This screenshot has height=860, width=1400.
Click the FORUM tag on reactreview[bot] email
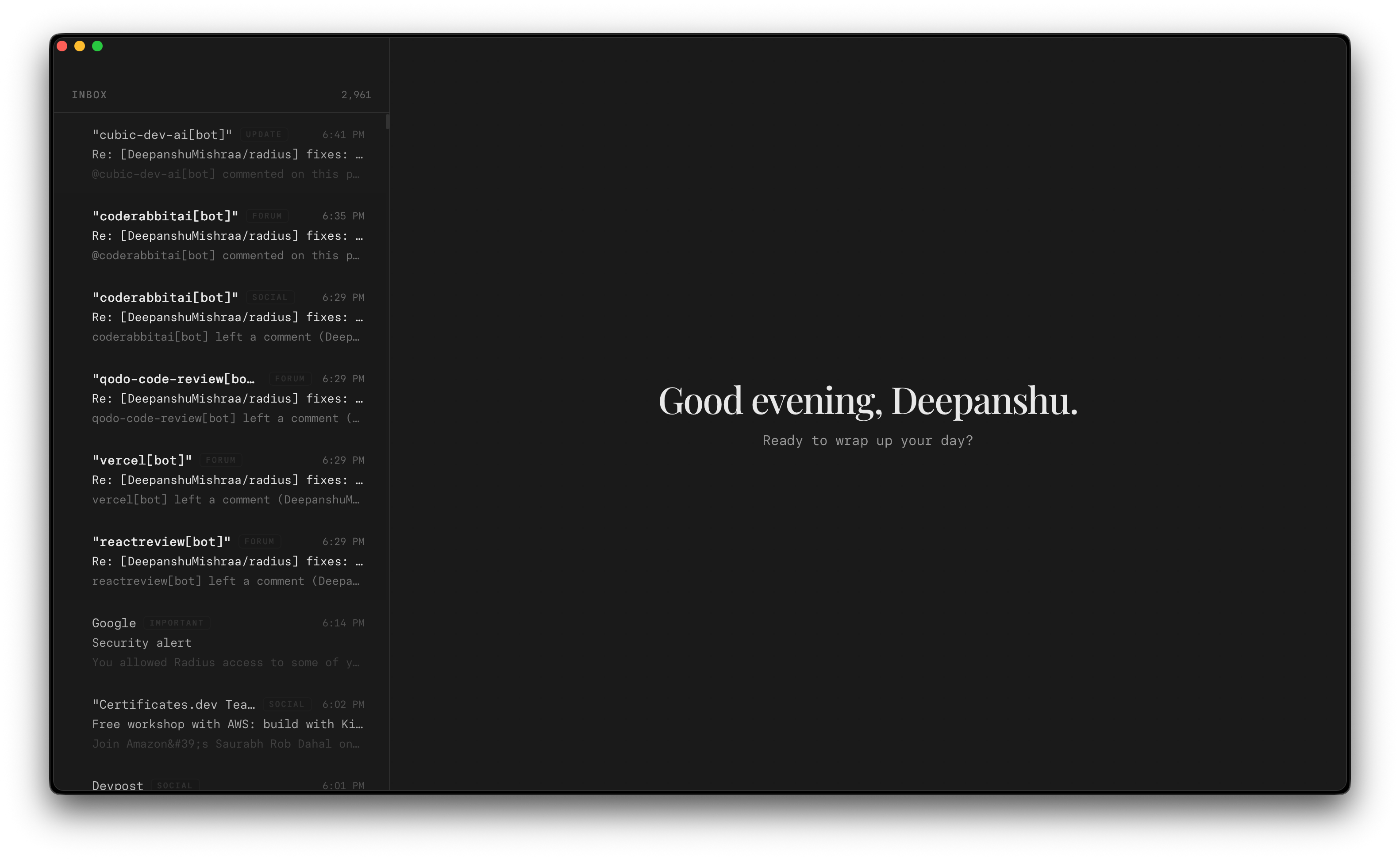tap(259, 541)
